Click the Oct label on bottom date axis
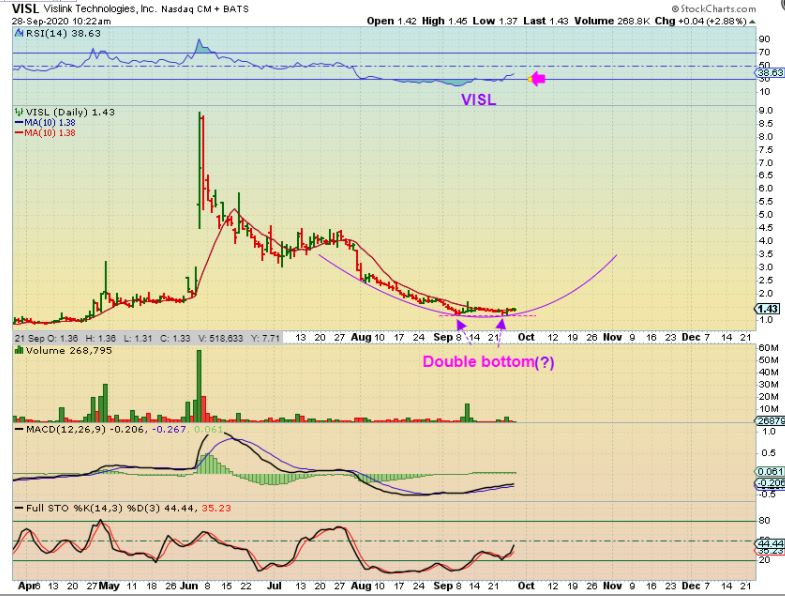 click(x=526, y=585)
